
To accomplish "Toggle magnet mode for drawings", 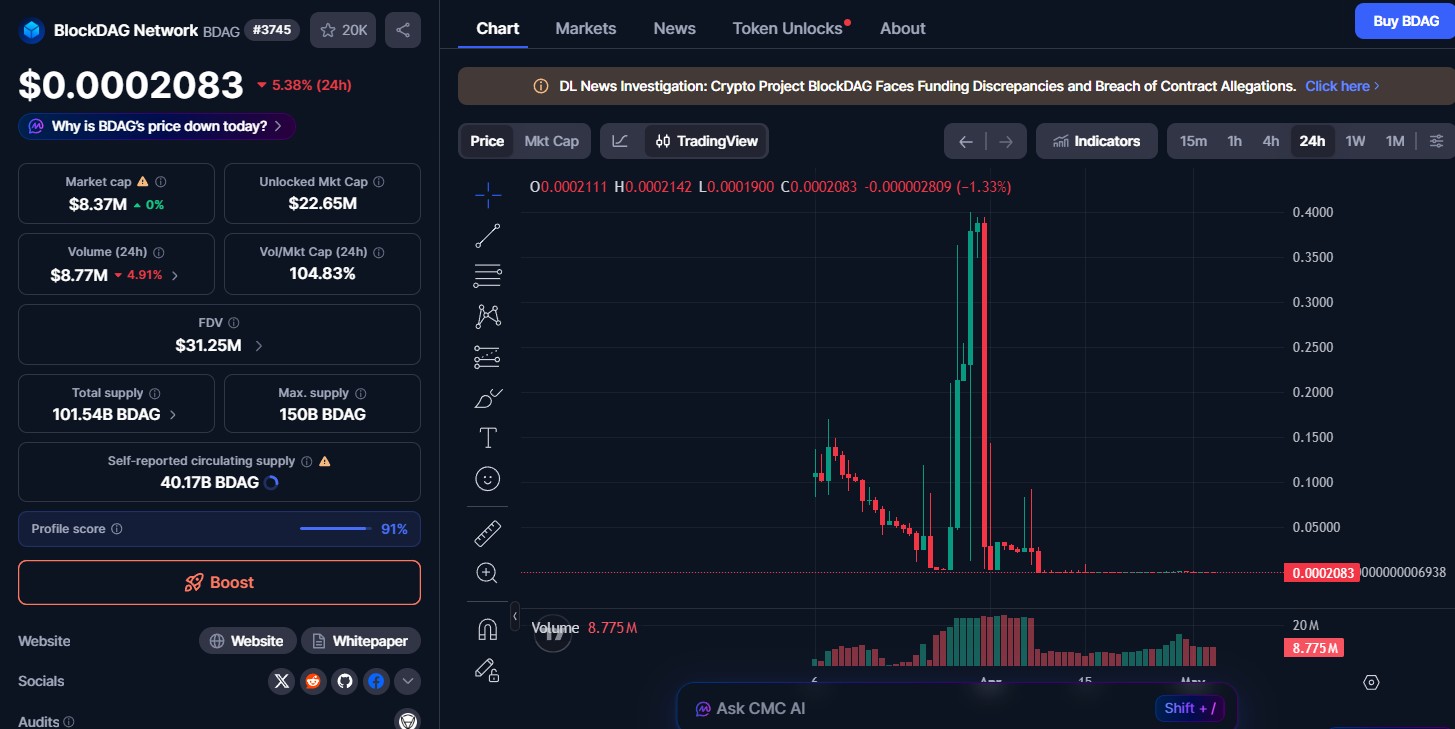I will pyautogui.click(x=487, y=629).
